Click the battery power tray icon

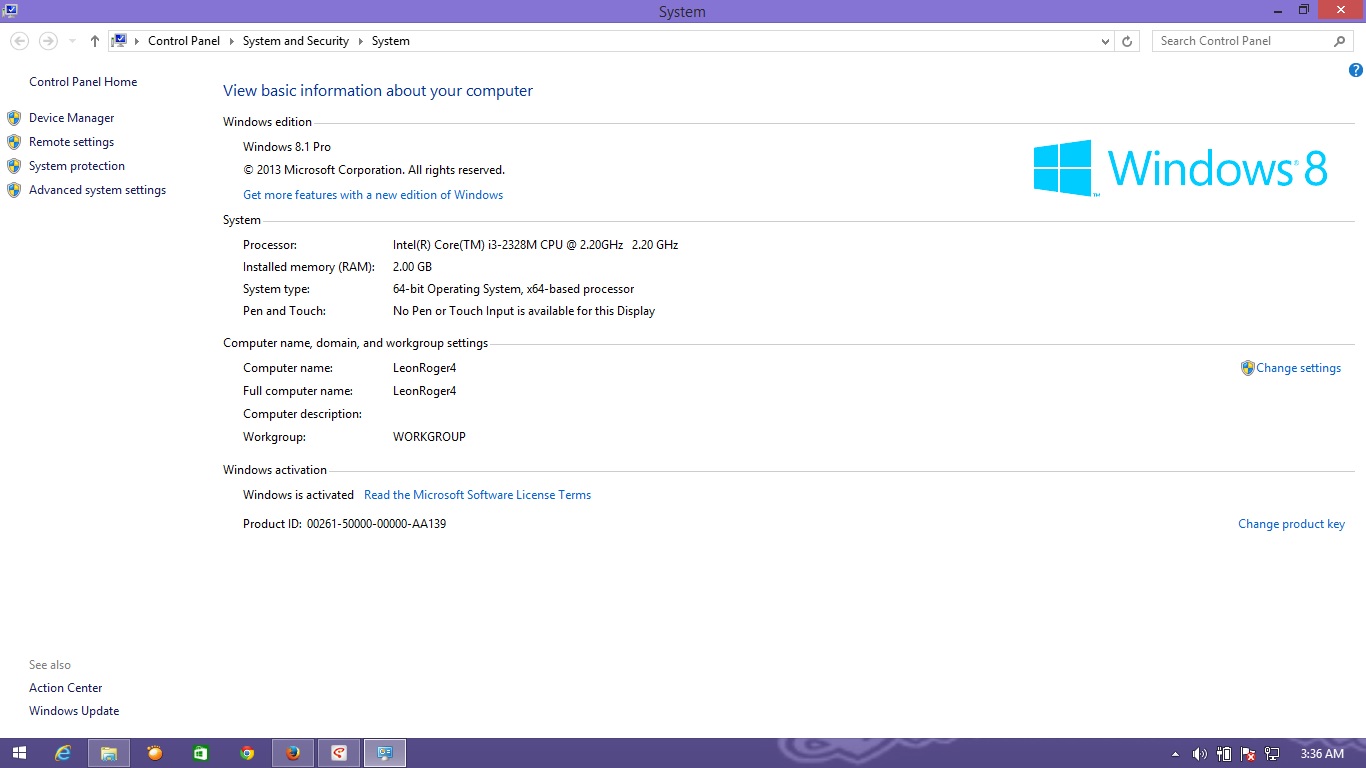[x=1225, y=754]
